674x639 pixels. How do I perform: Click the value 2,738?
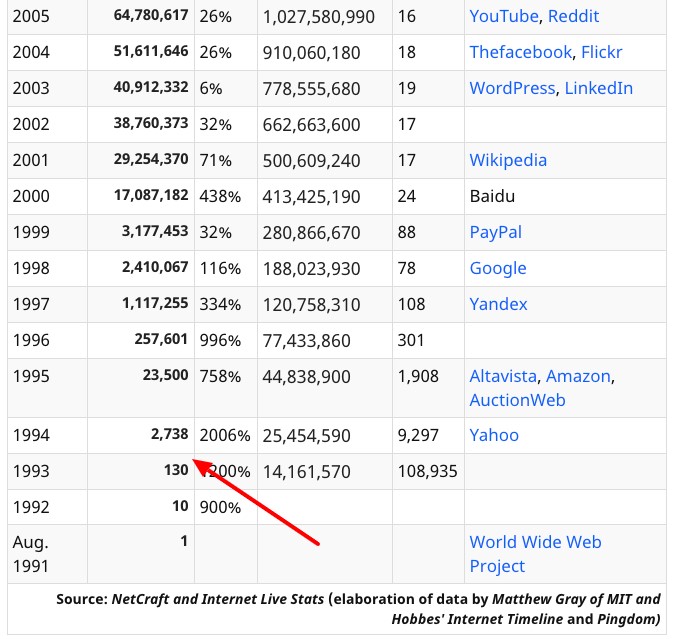click(169, 434)
